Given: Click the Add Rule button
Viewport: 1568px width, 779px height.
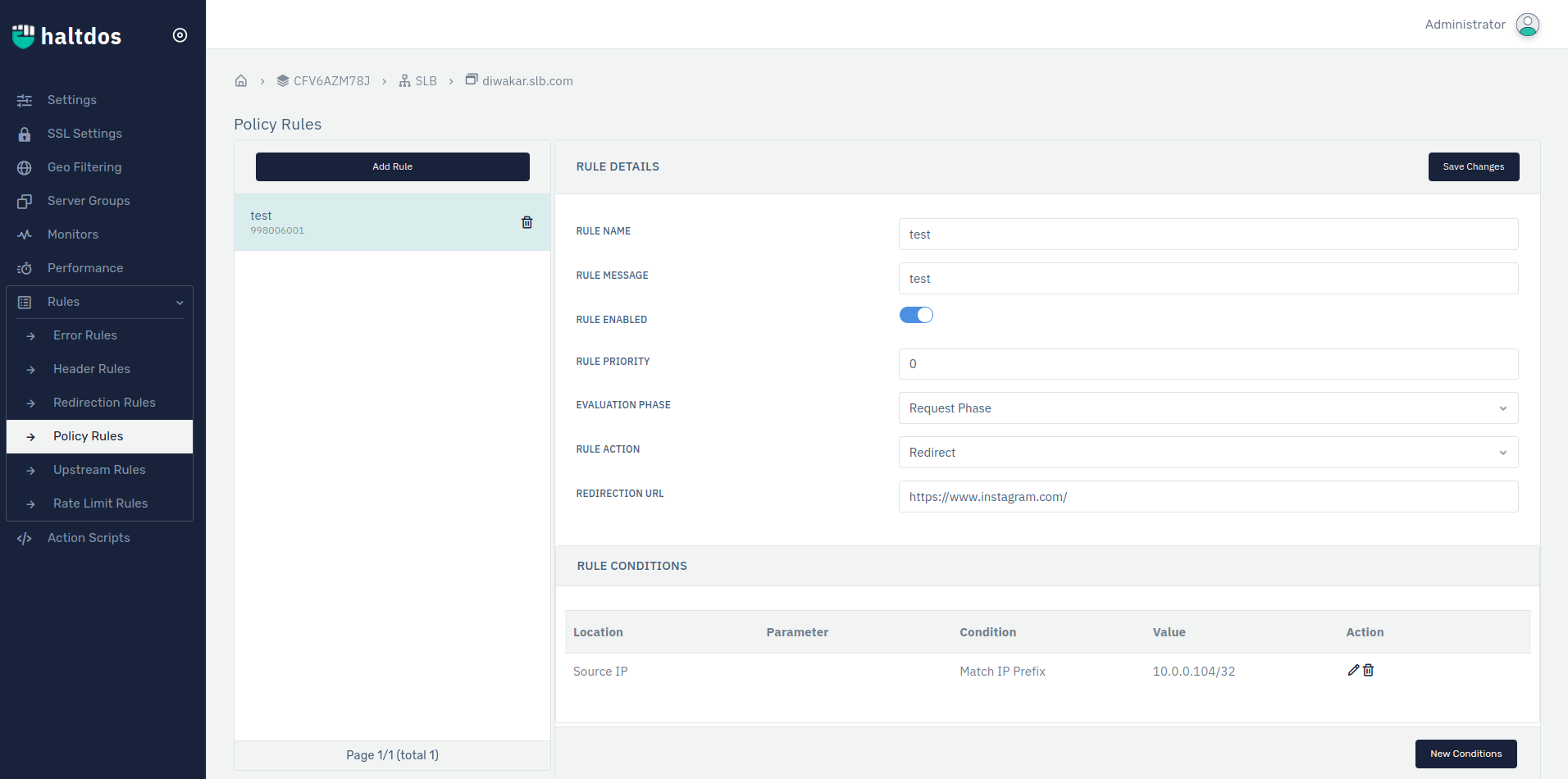Looking at the screenshot, I should (393, 166).
